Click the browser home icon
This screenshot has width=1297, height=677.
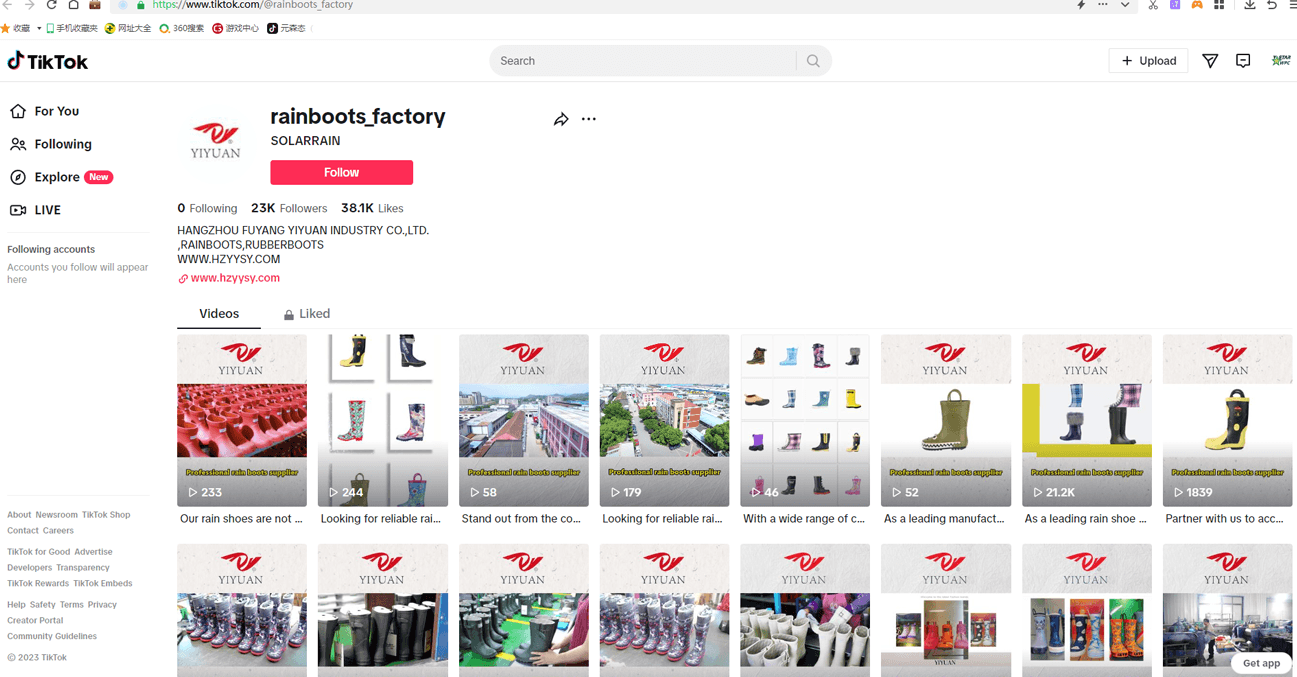tap(73, 5)
